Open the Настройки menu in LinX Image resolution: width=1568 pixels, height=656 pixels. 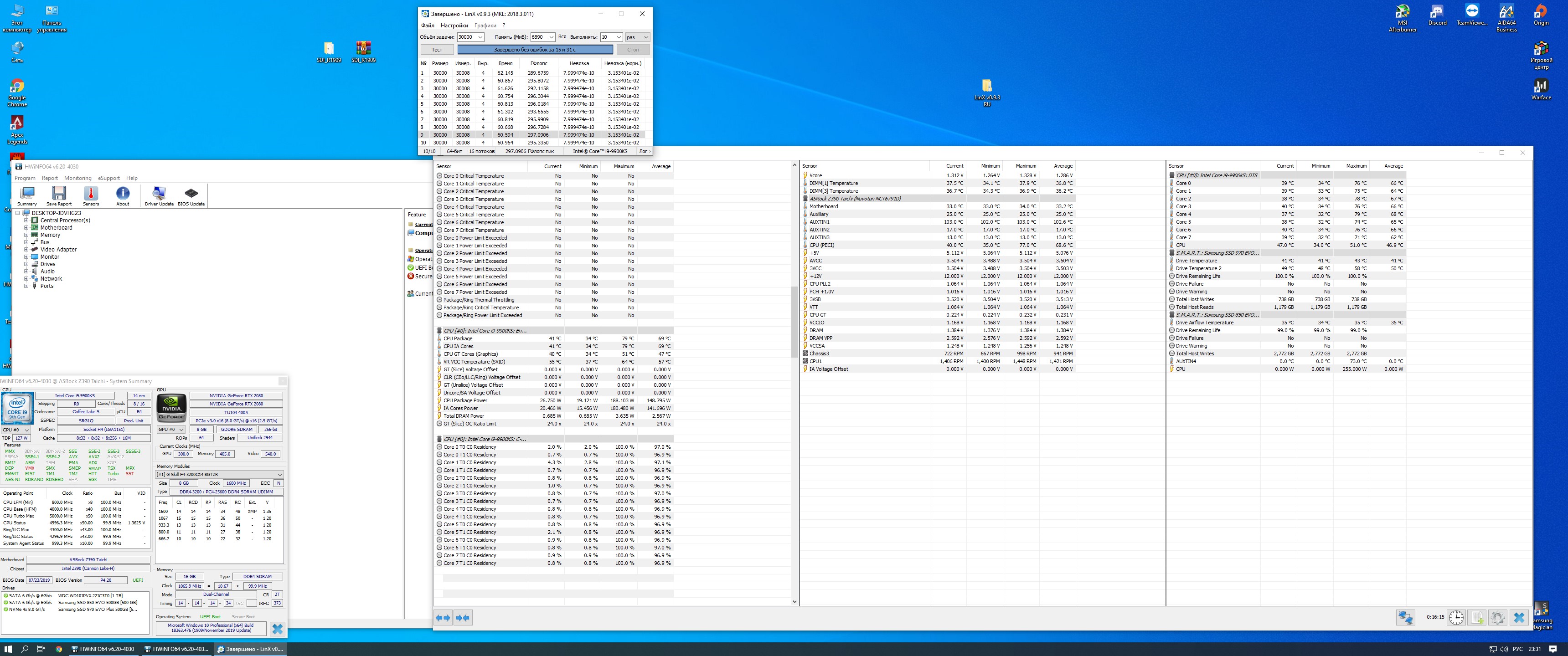pos(454,26)
